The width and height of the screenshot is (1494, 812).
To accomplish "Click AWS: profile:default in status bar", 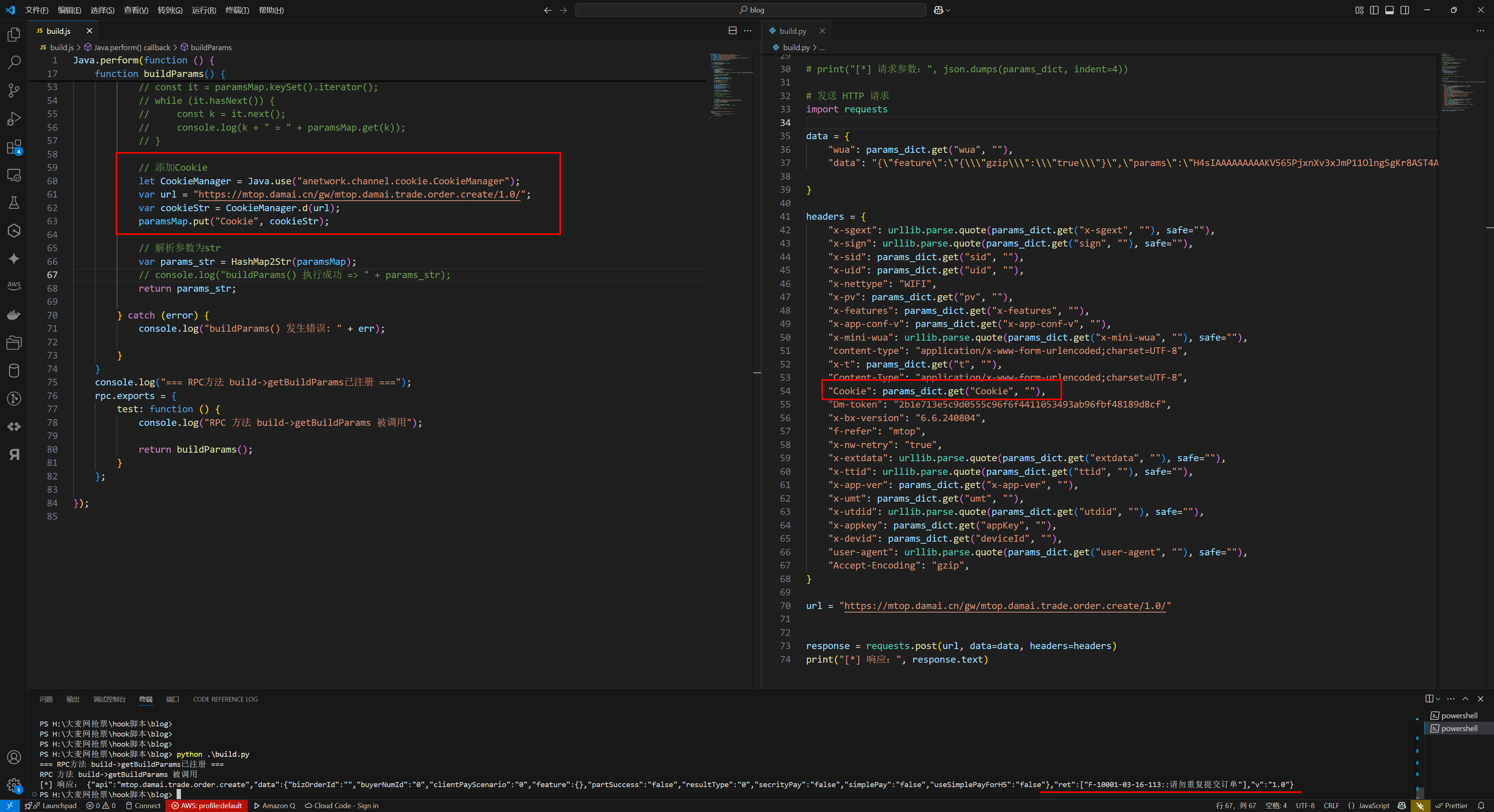I will tap(207, 806).
